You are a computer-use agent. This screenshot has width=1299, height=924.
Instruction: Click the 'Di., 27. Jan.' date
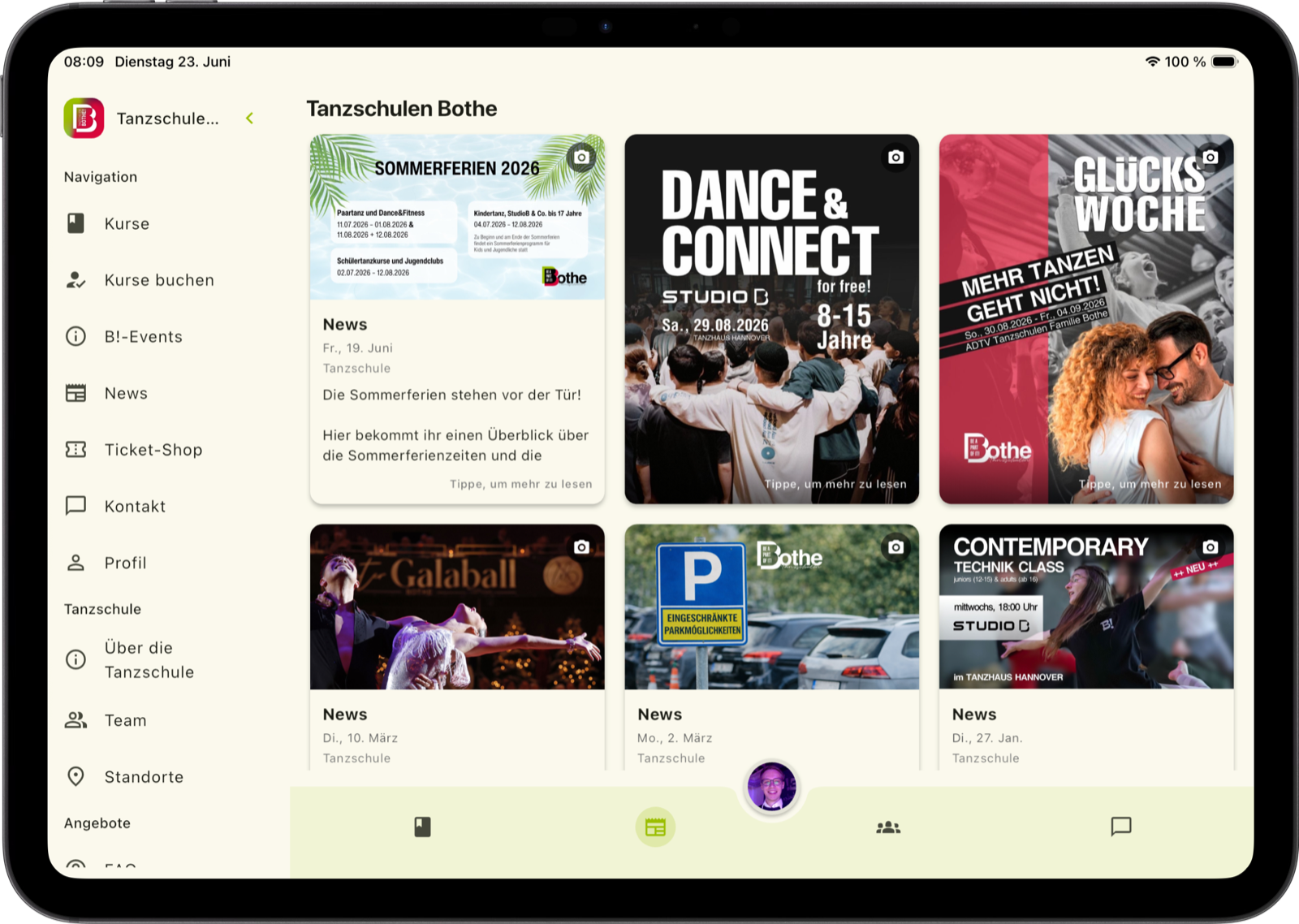tap(987, 738)
